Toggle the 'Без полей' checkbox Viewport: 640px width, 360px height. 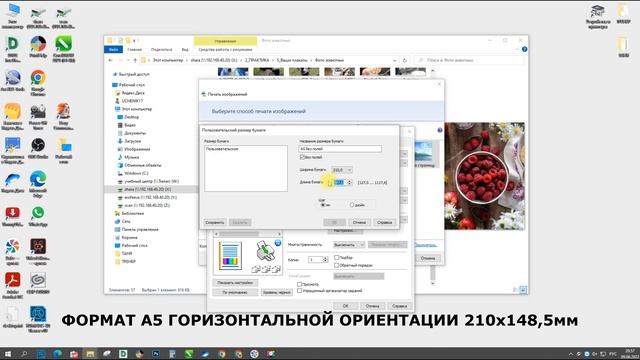(x=302, y=157)
